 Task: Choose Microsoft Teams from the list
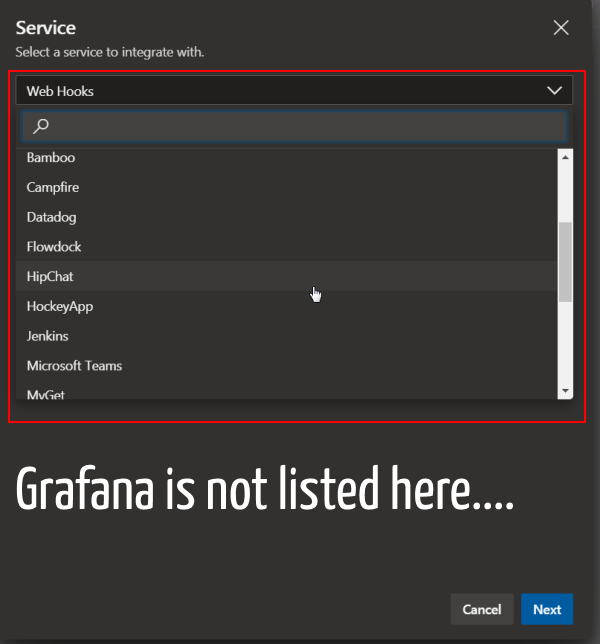[286, 366]
